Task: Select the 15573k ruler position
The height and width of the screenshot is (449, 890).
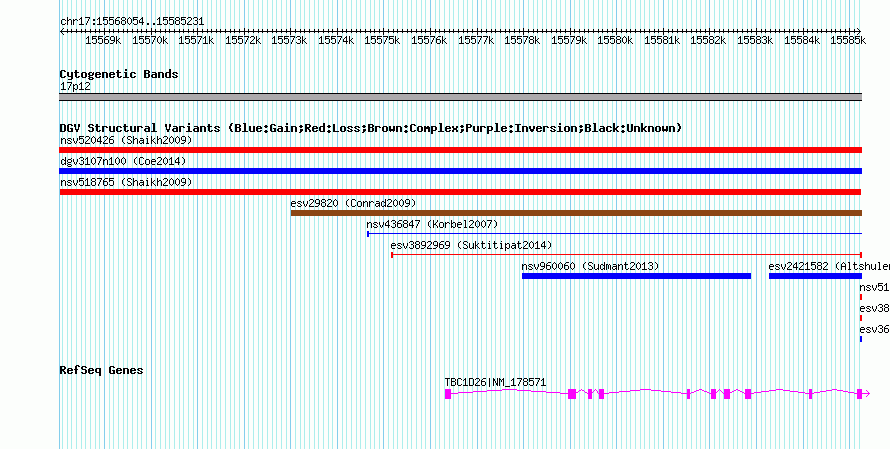Action: (289, 40)
